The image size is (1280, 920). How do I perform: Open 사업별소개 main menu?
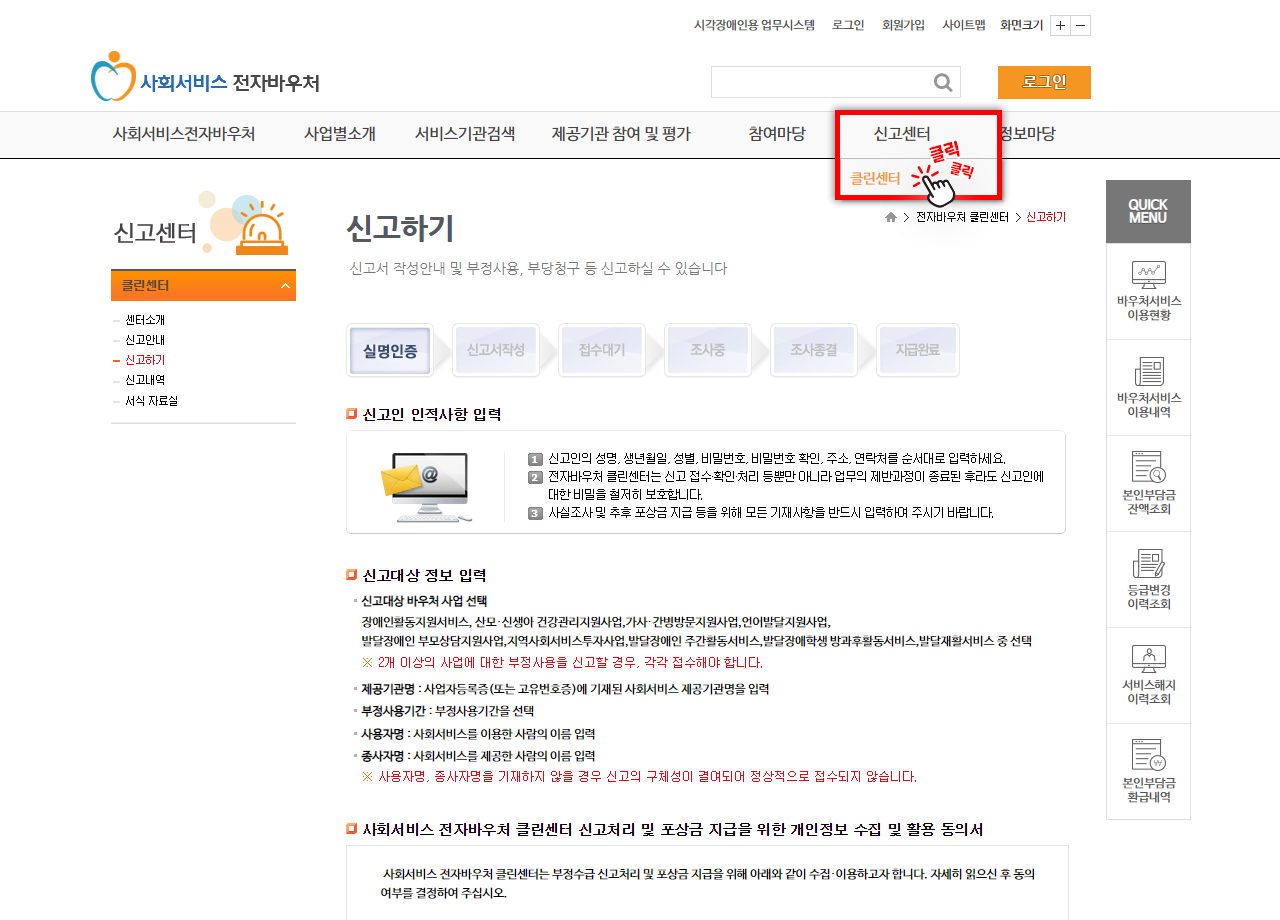[340, 134]
